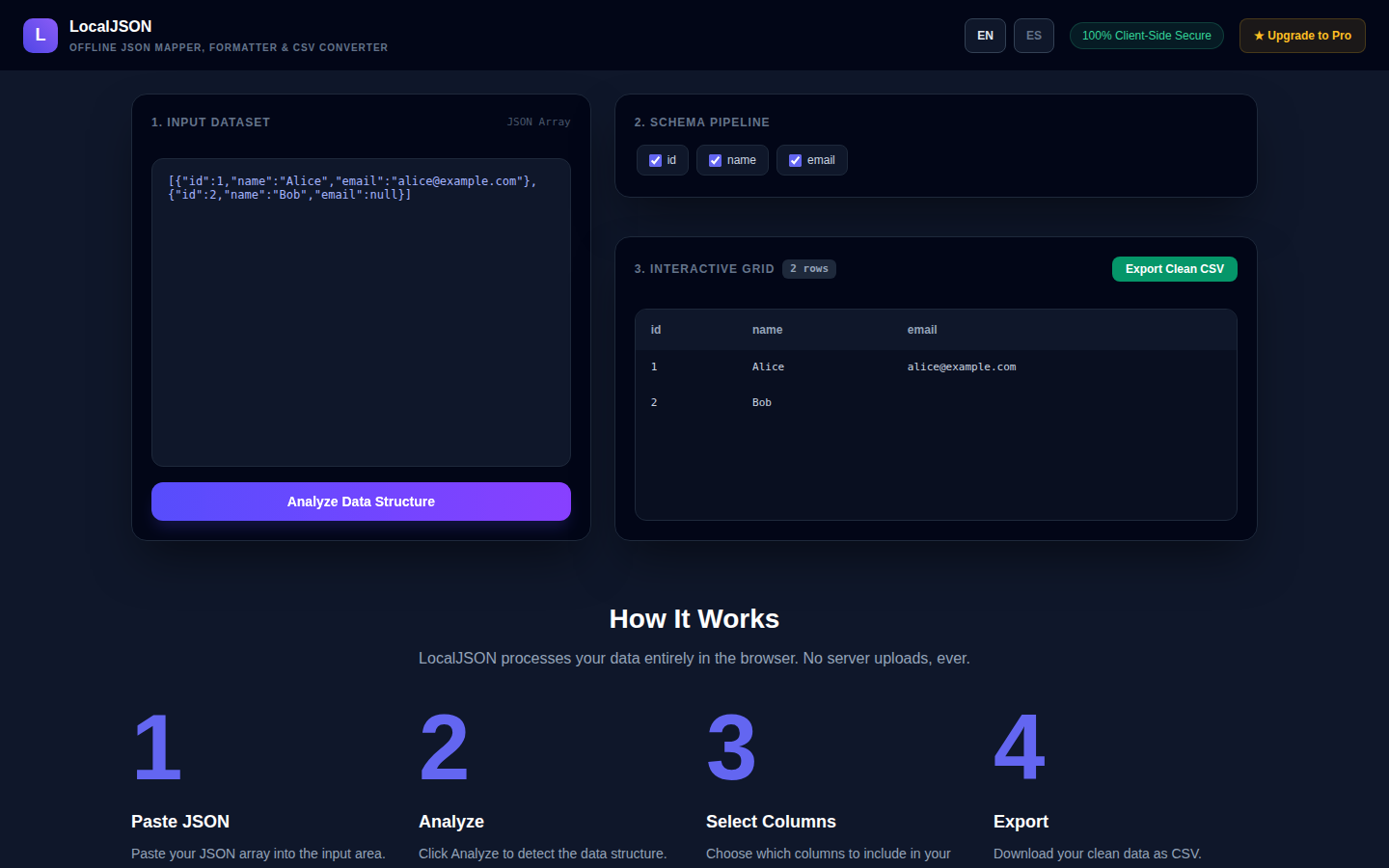
Task: Run Analyze Data Structure
Action: pos(361,502)
